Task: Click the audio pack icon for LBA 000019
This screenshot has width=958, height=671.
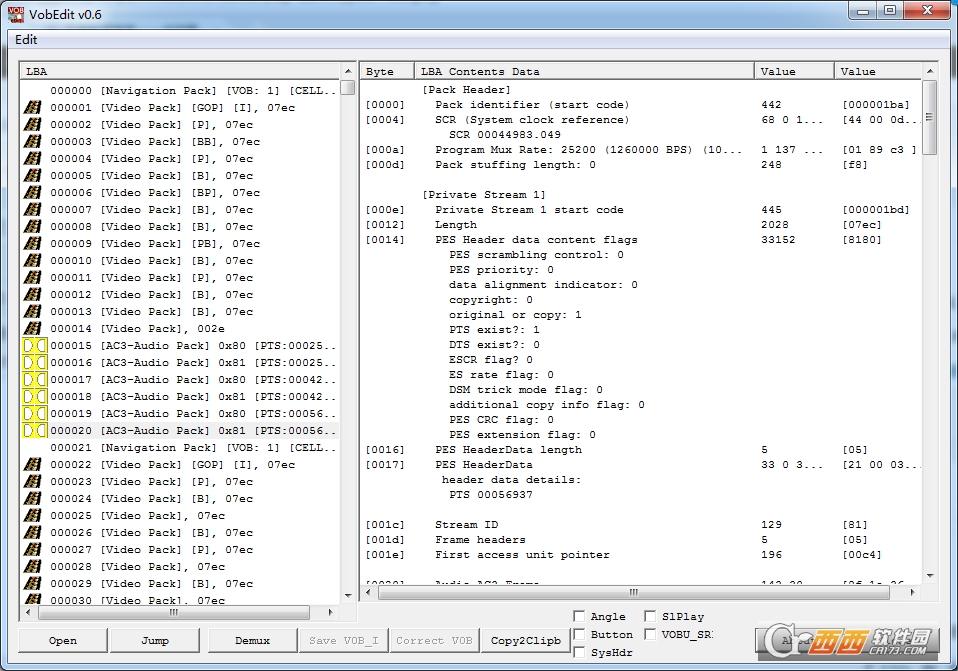Action: [x=34, y=414]
